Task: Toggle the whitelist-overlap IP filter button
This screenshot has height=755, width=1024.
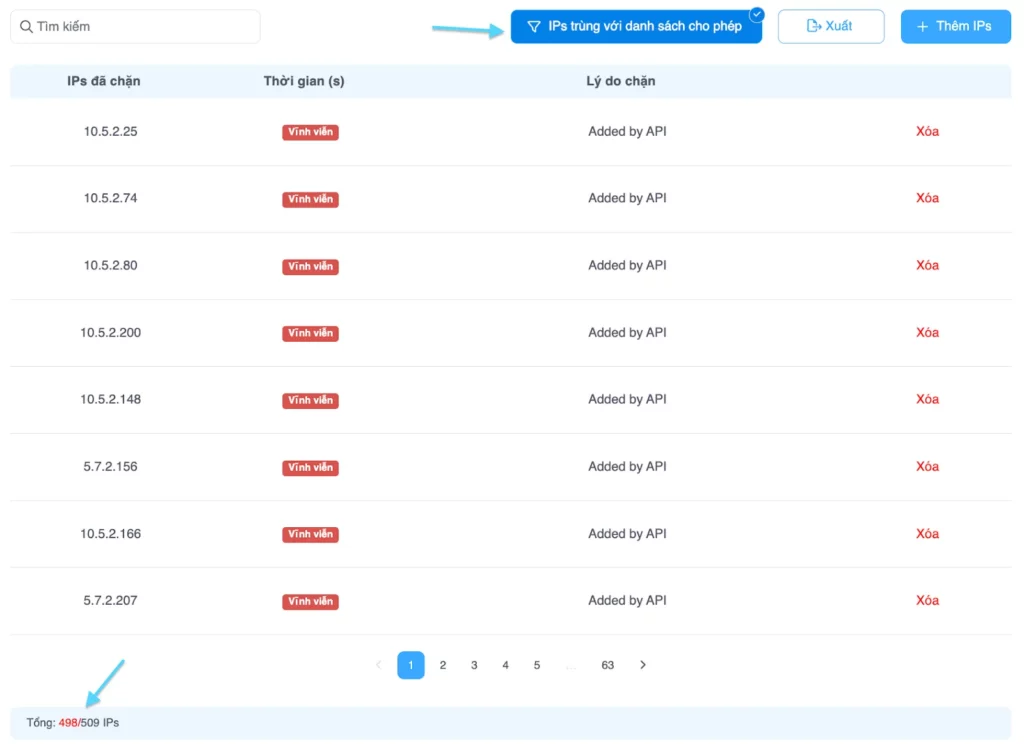Action: pyautogui.click(x=636, y=27)
